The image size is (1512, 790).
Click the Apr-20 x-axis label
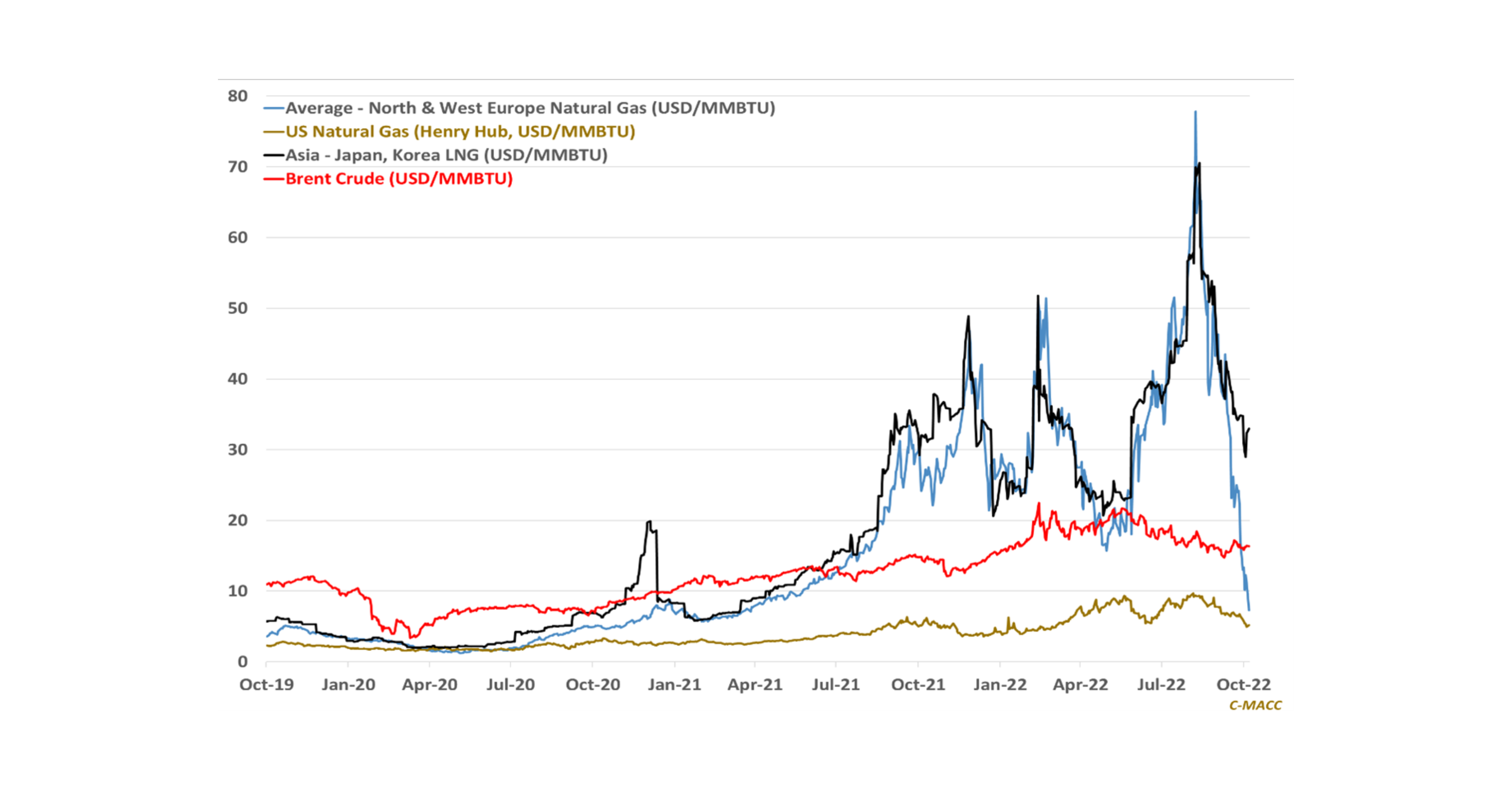point(430,684)
